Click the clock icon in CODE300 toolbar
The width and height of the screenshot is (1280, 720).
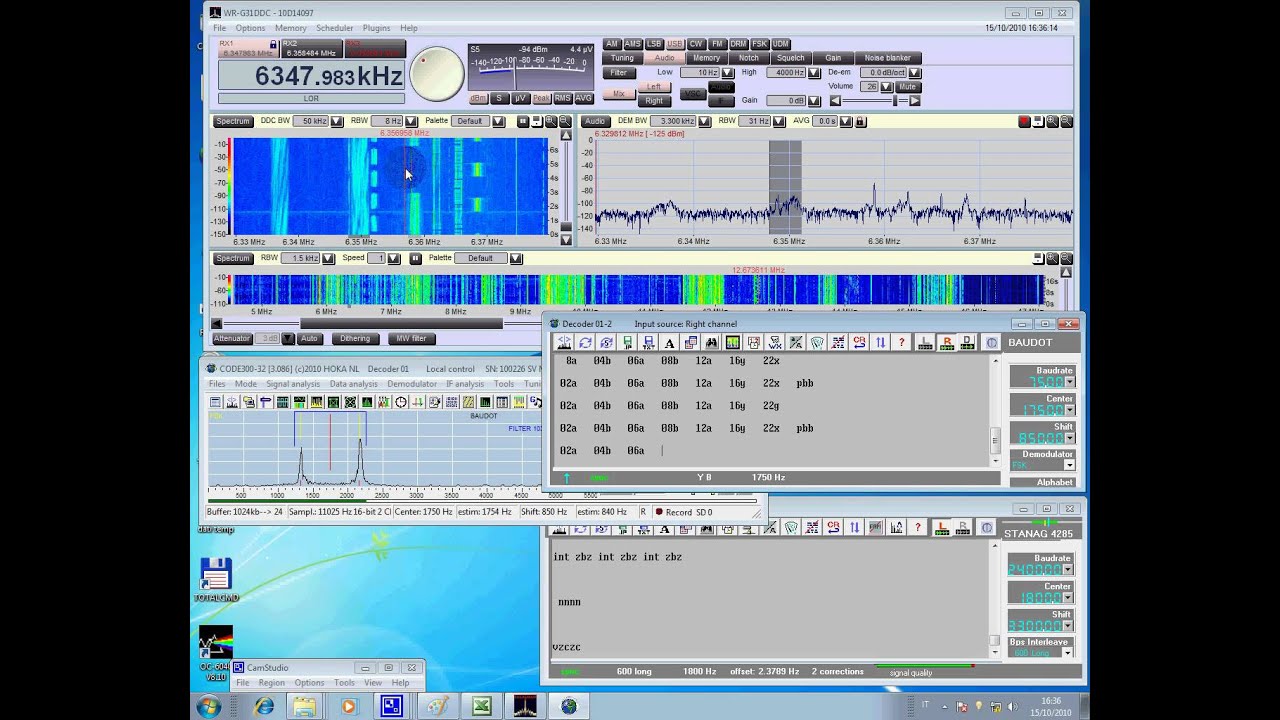pyautogui.click(x=401, y=402)
